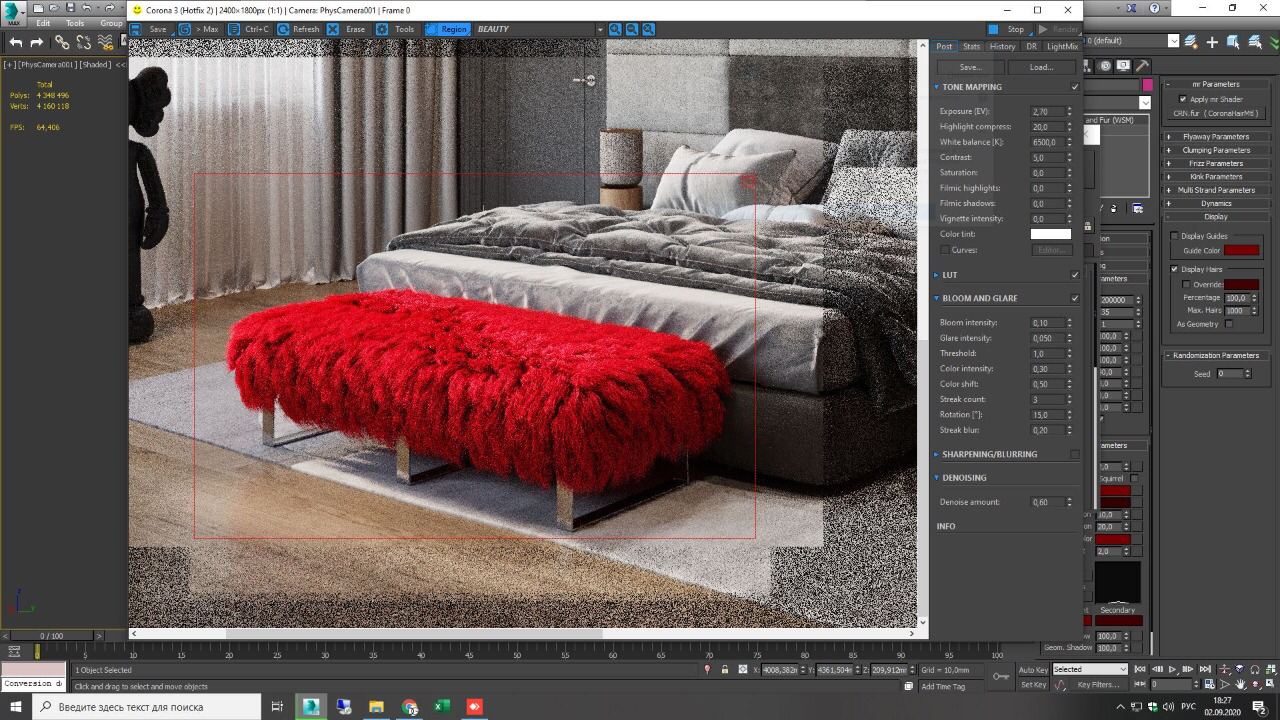Disable the Tone Mapping checkbox
Screen dimensions: 1280x720
point(1075,87)
